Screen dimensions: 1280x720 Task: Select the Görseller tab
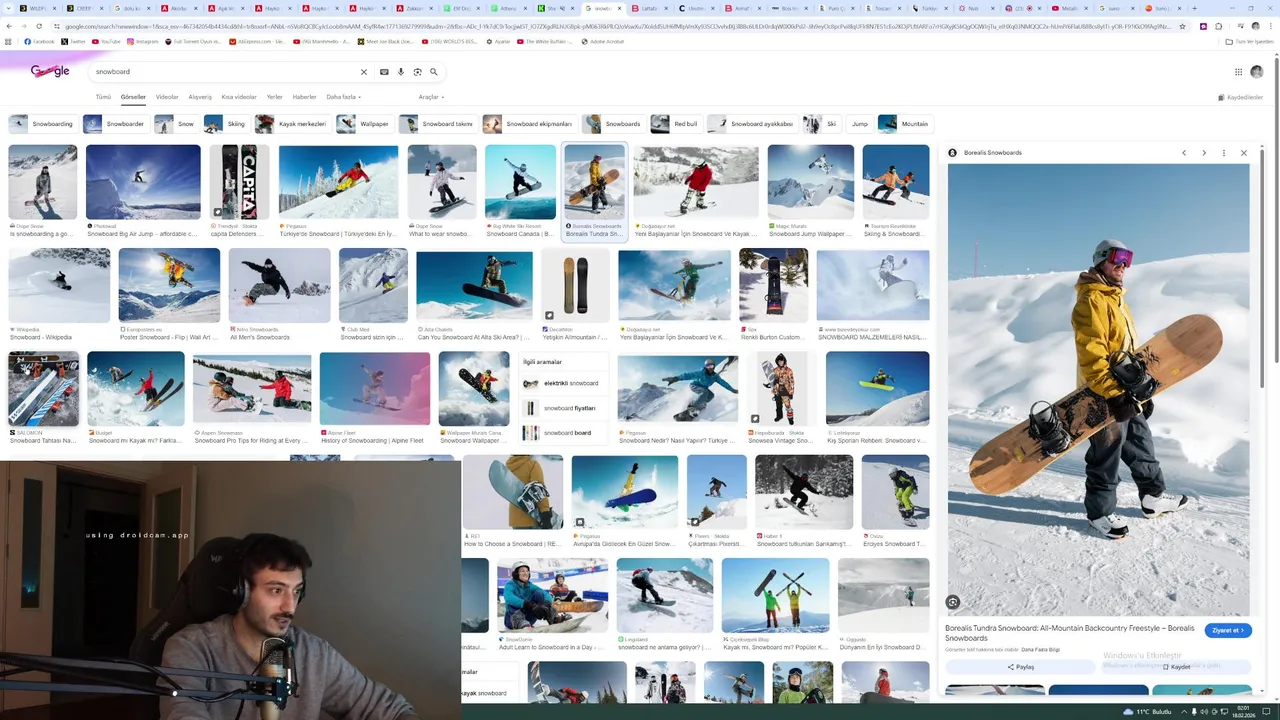pyautogui.click(x=133, y=97)
